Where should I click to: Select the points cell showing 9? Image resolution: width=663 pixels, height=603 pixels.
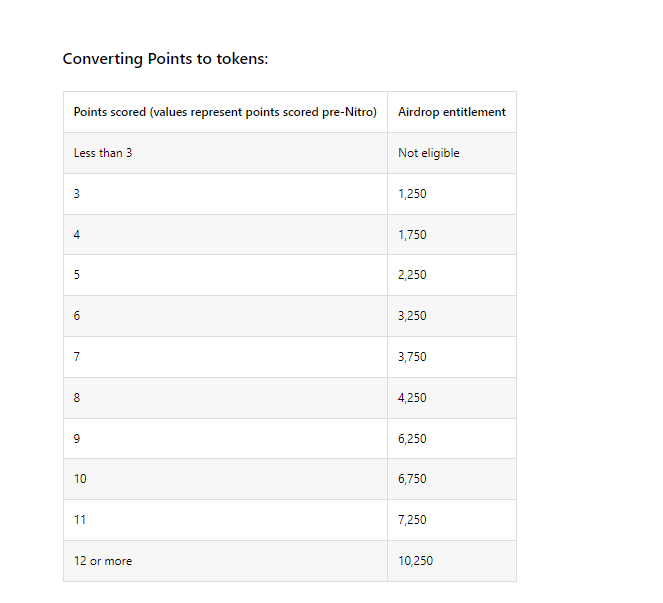(225, 439)
